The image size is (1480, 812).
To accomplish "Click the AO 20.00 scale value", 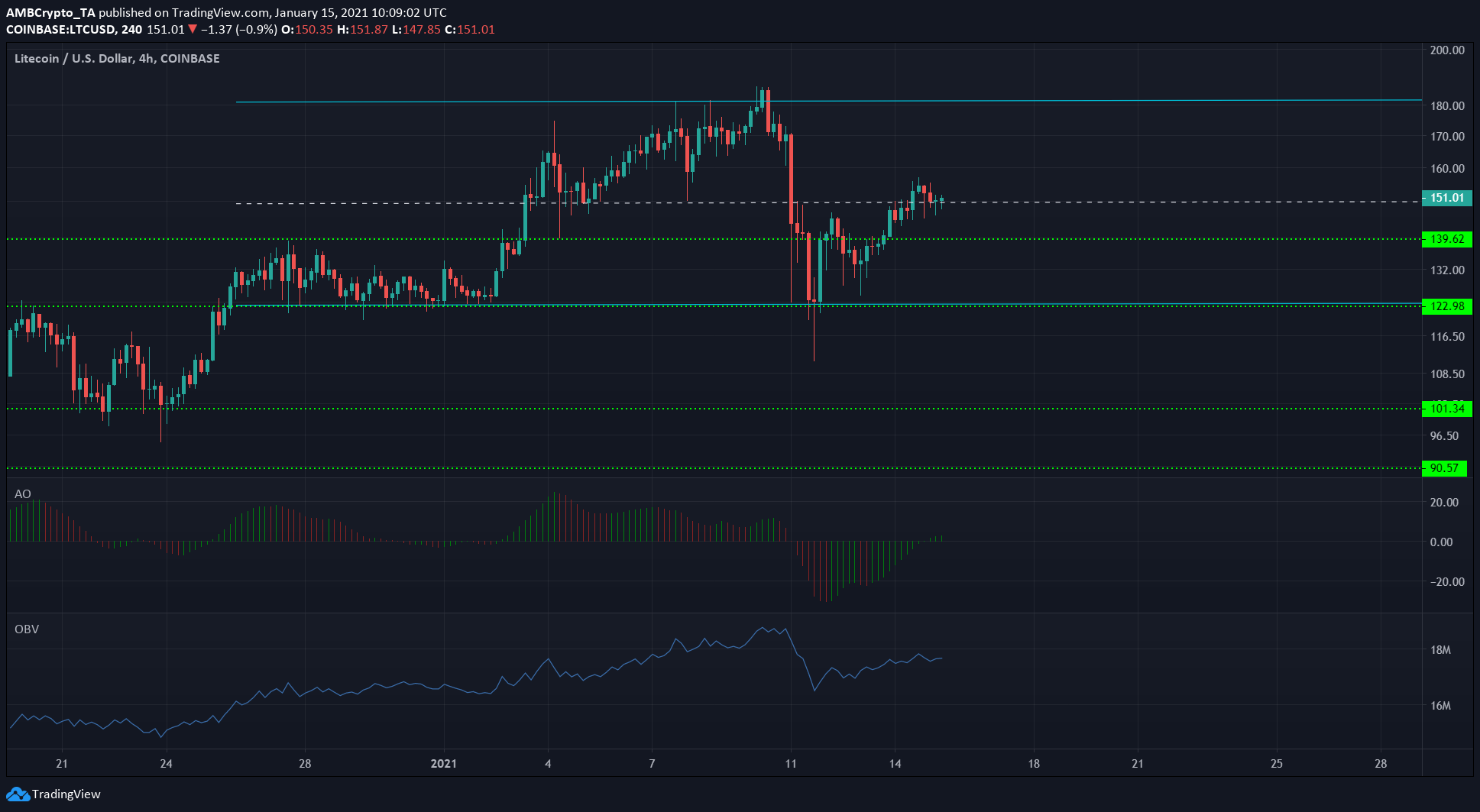I will click(x=1444, y=503).
